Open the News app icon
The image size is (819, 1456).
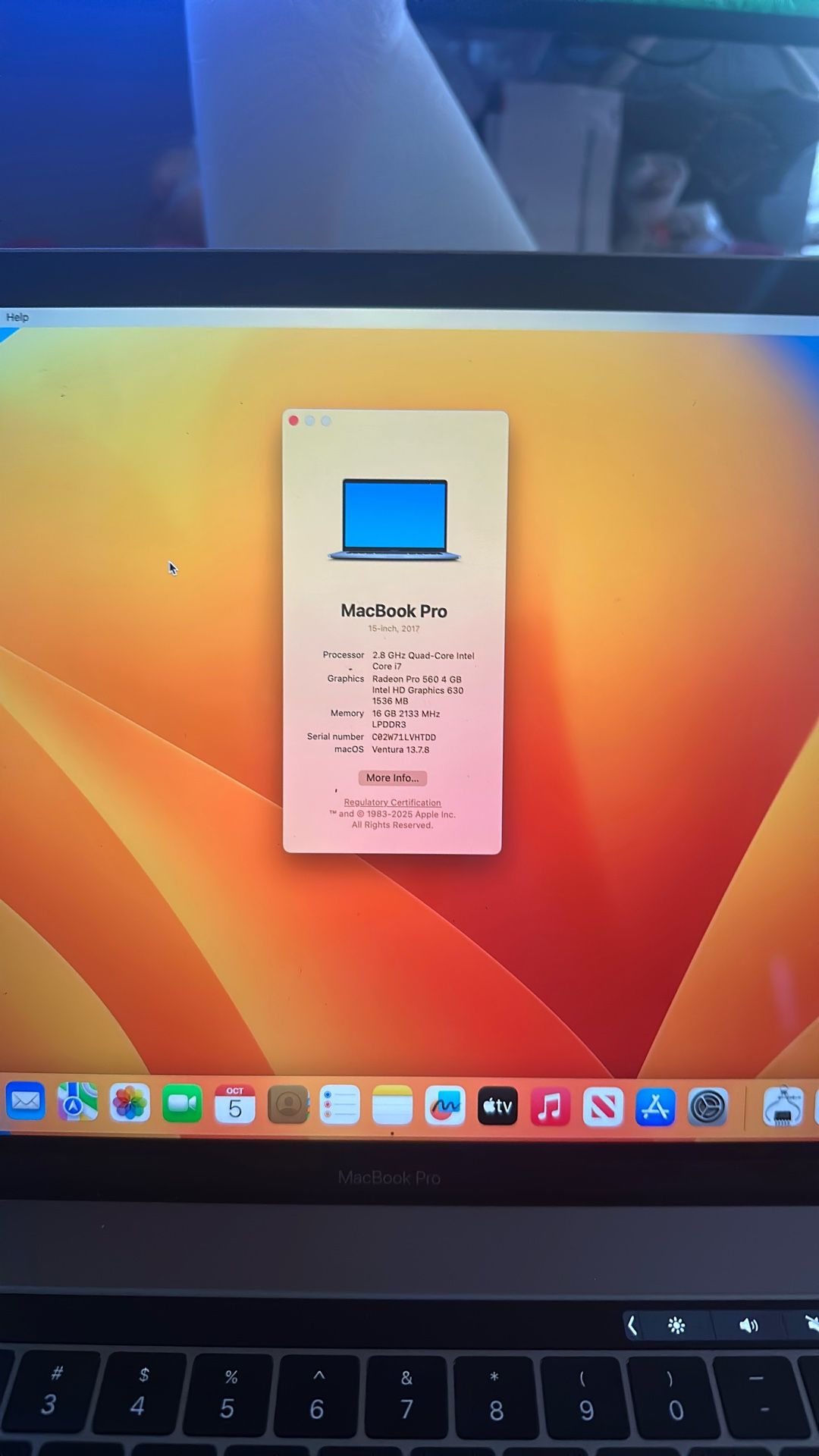[x=603, y=1107]
